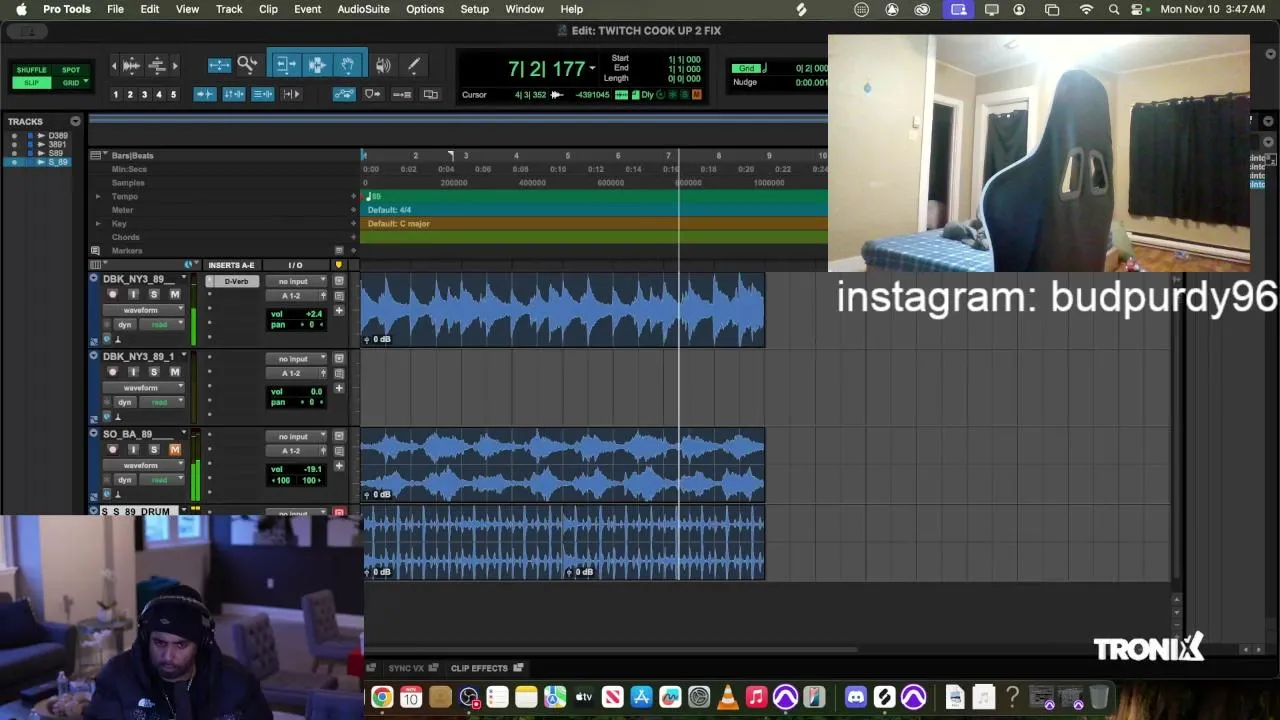
Task: Open the App Store from the Dock
Action: point(641,697)
